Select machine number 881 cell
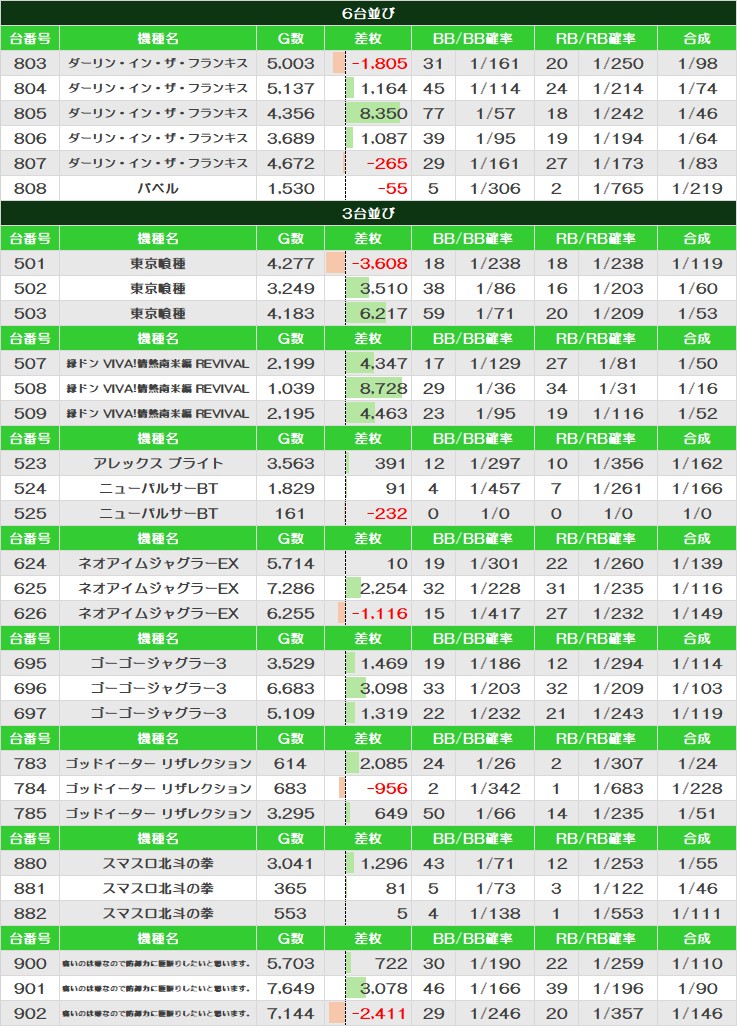Viewport: 737px width, 1026px height. point(30,889)
